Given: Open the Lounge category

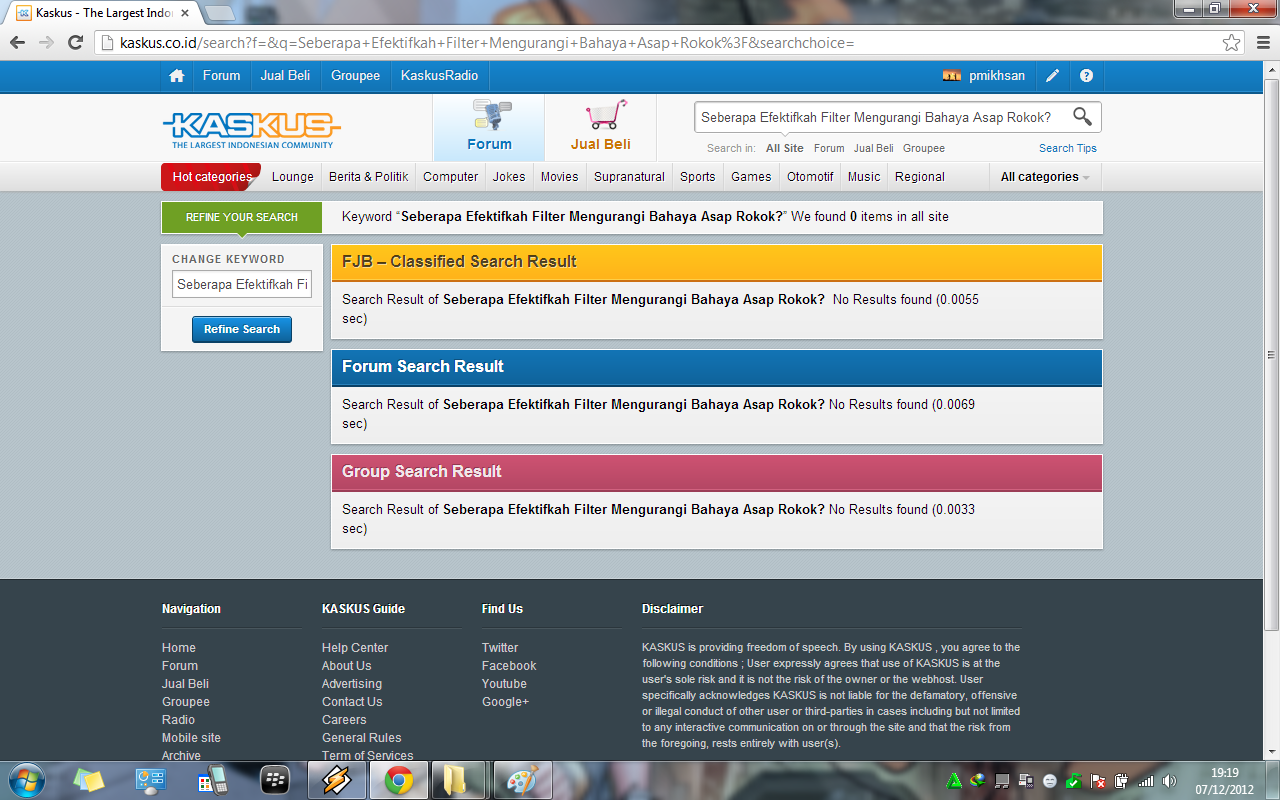Looking at the screenshot, I should tap(293, 177).
